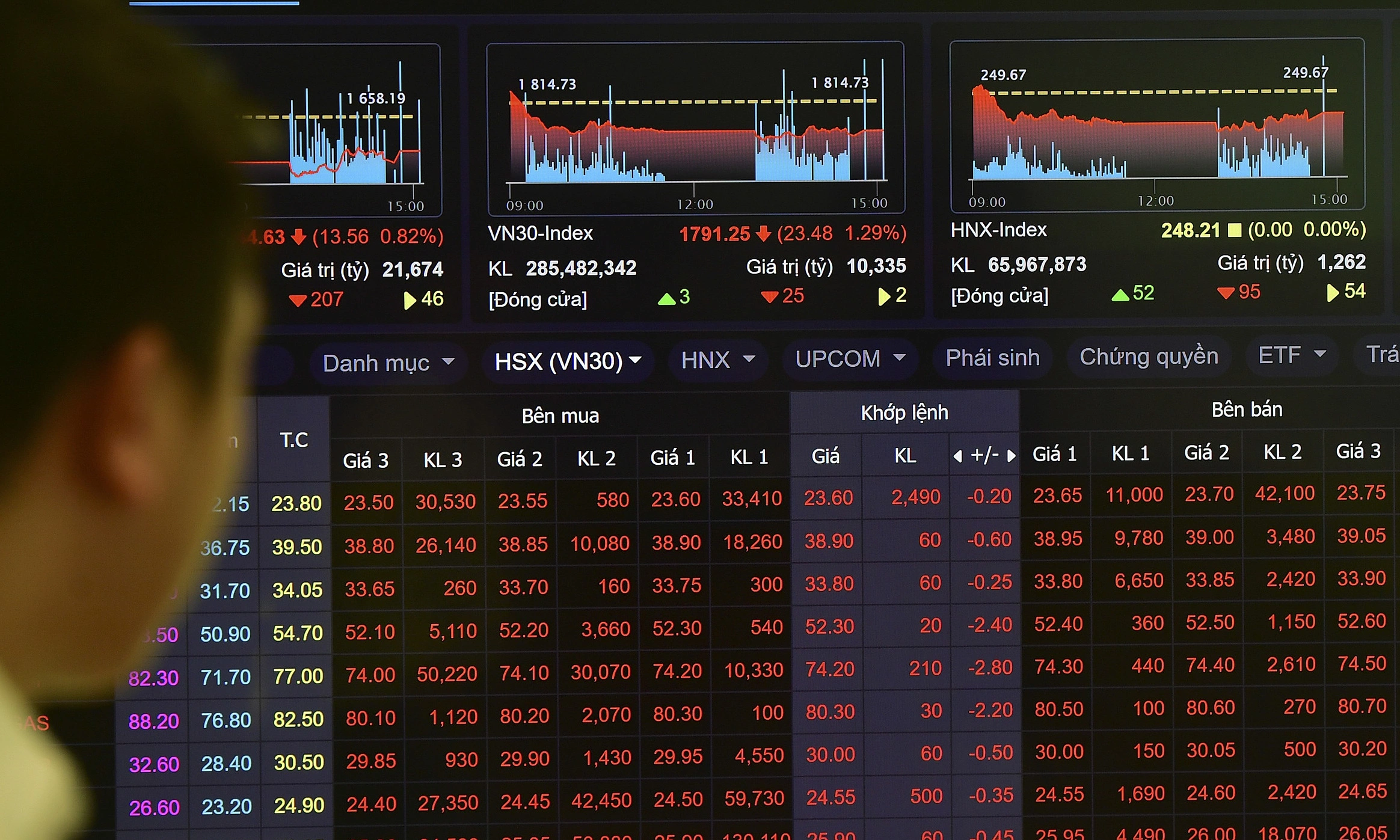Expand the UPCOM dropdown

[850, 358]
